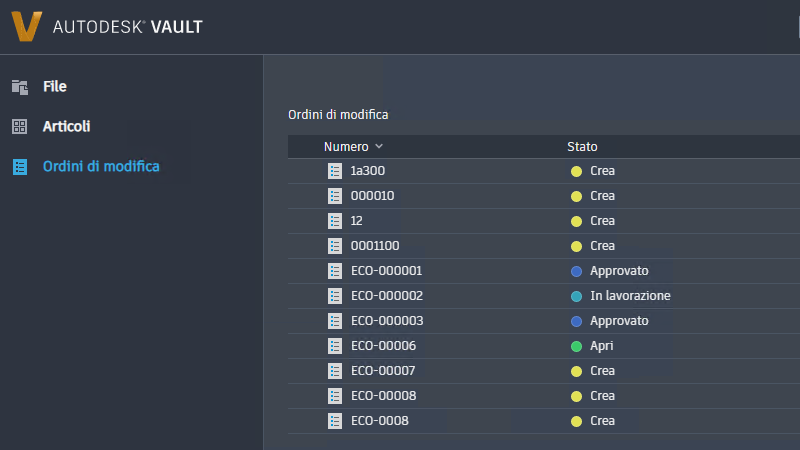Open the File section in sidebar
Viewport: 800px width, 450px height.
coord(55,87)
